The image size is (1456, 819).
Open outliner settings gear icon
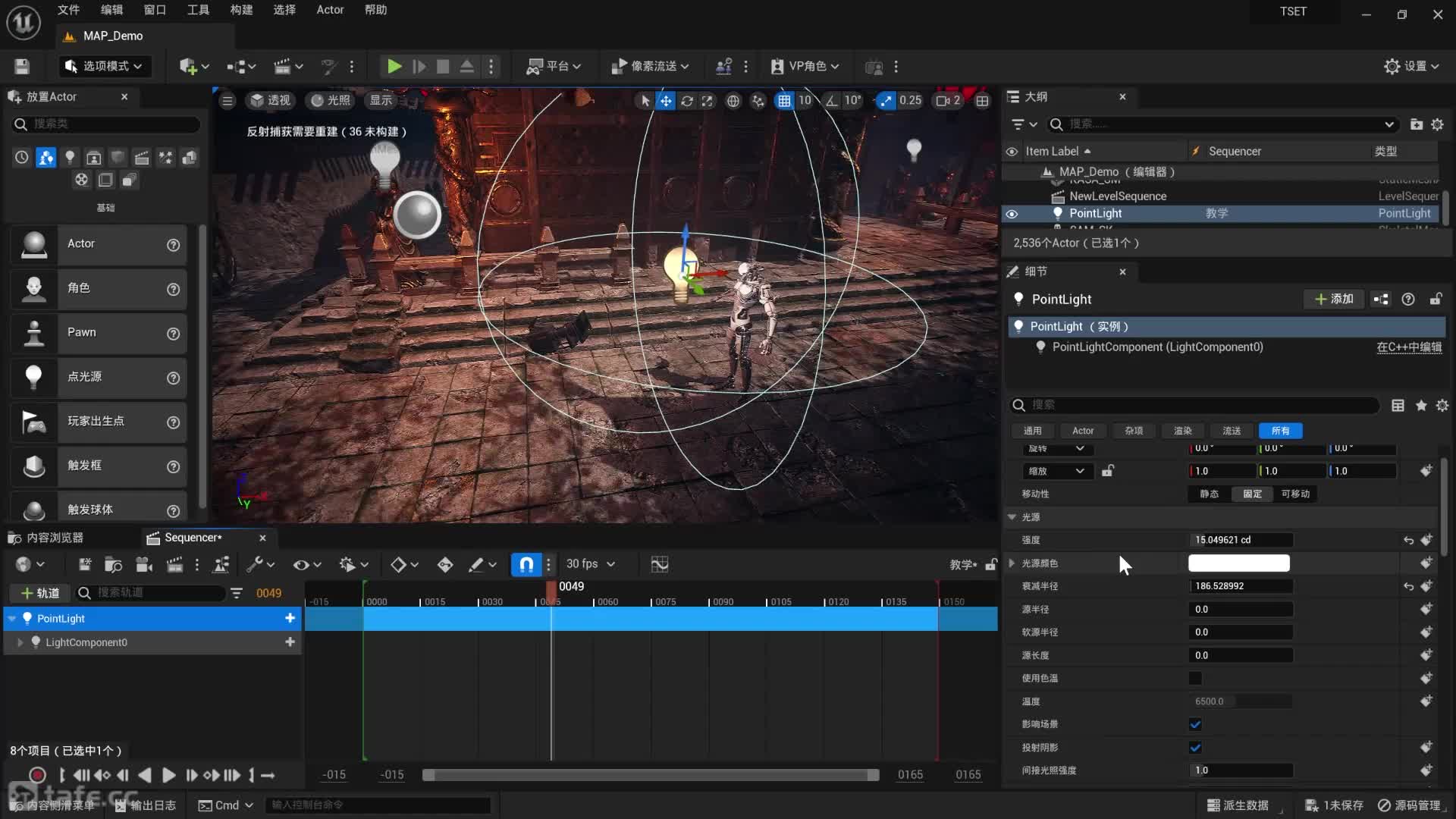(x=1438, y=124)
